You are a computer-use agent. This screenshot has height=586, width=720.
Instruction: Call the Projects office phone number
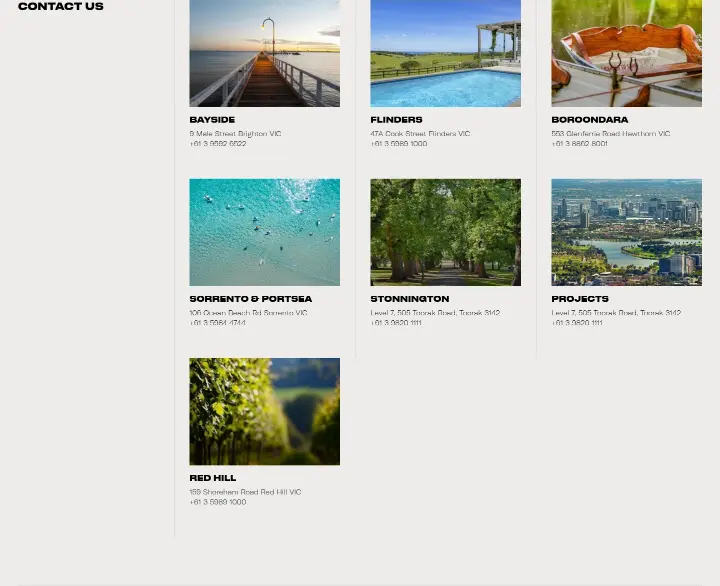(577, 323)
